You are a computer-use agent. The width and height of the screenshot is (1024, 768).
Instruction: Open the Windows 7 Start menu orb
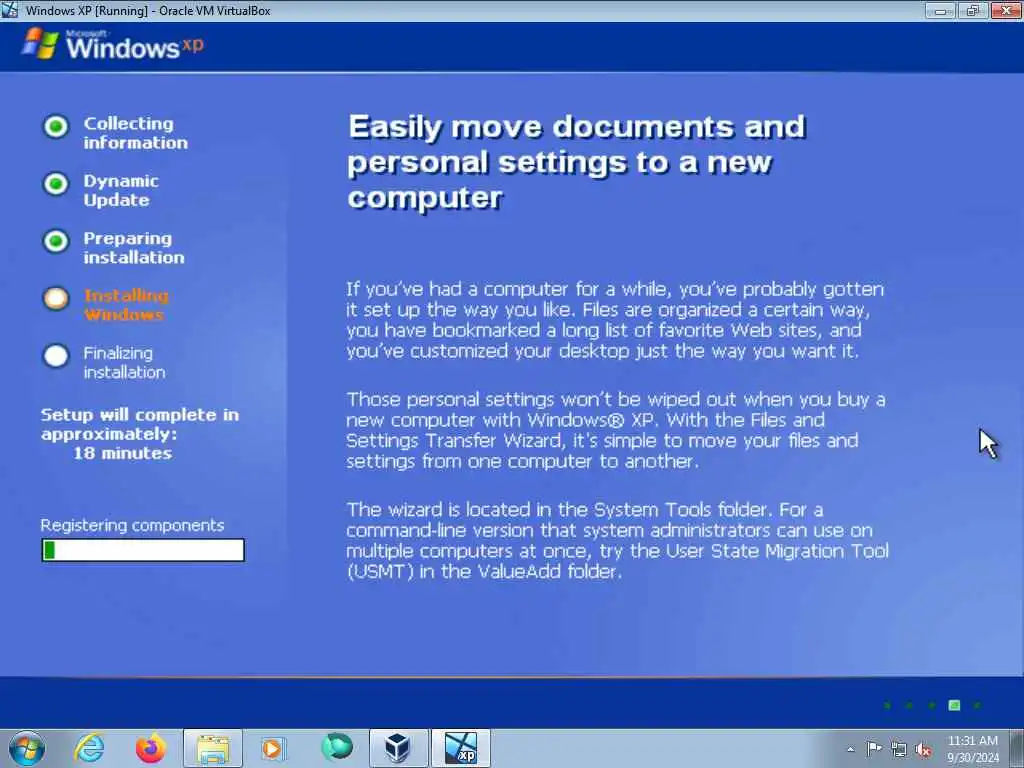click(27, 748)
